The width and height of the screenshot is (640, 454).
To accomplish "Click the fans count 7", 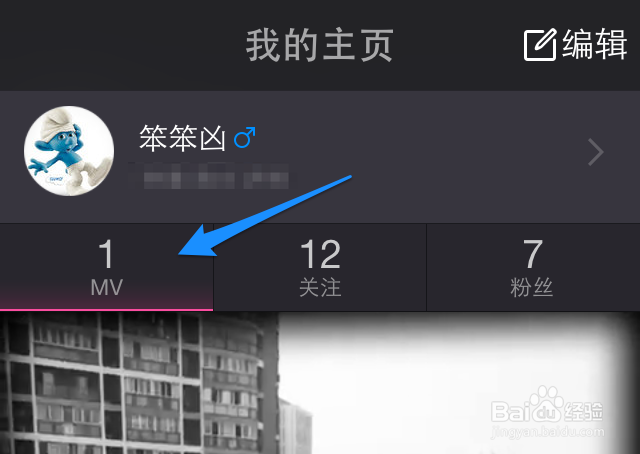I will [x=533, y=254].
